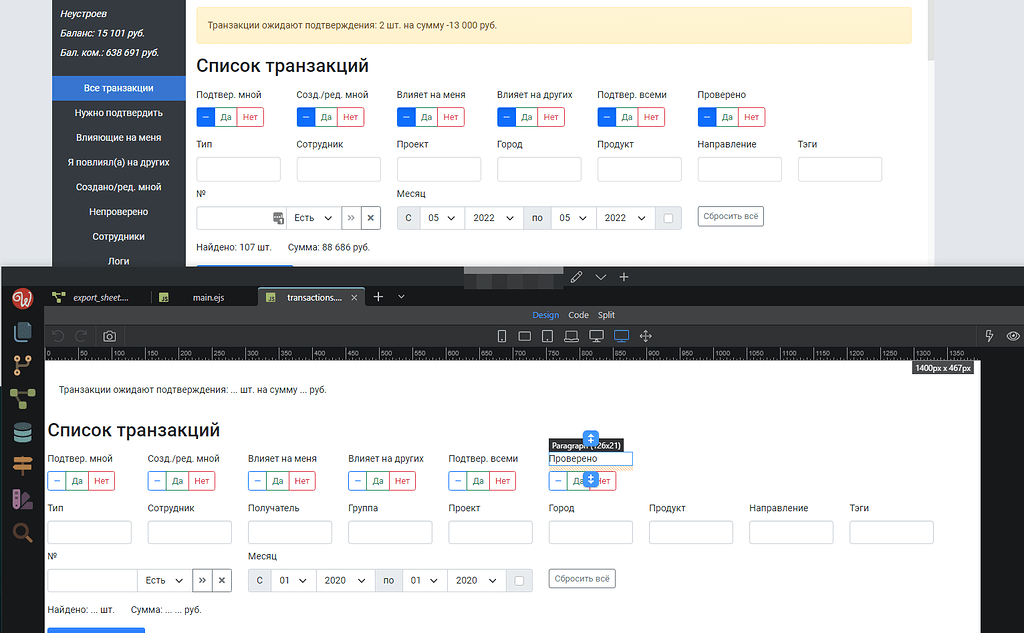Screen dimensions: 1024x633
Task: Click the lightning bolt dynamic data icon
Action: click(x=988, y=336)
